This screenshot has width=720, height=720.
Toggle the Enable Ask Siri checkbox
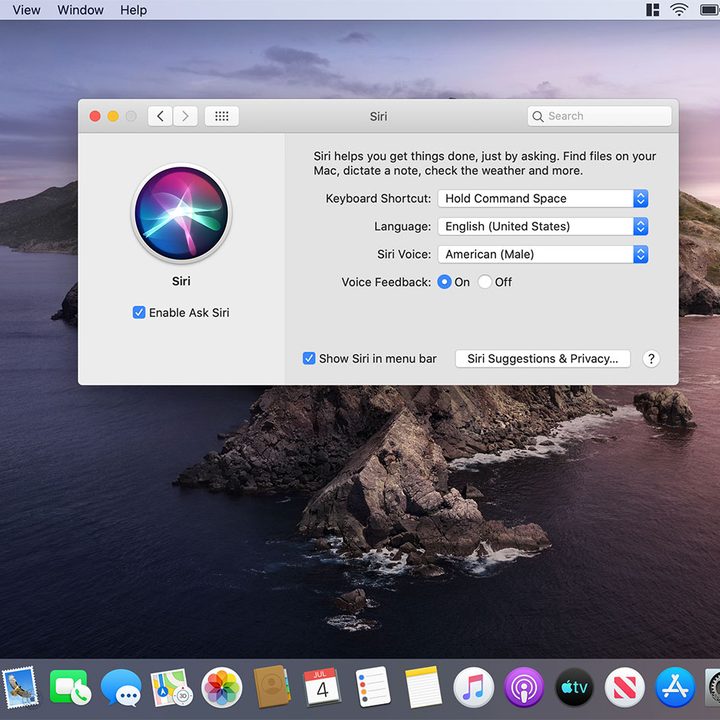[139, 313]
